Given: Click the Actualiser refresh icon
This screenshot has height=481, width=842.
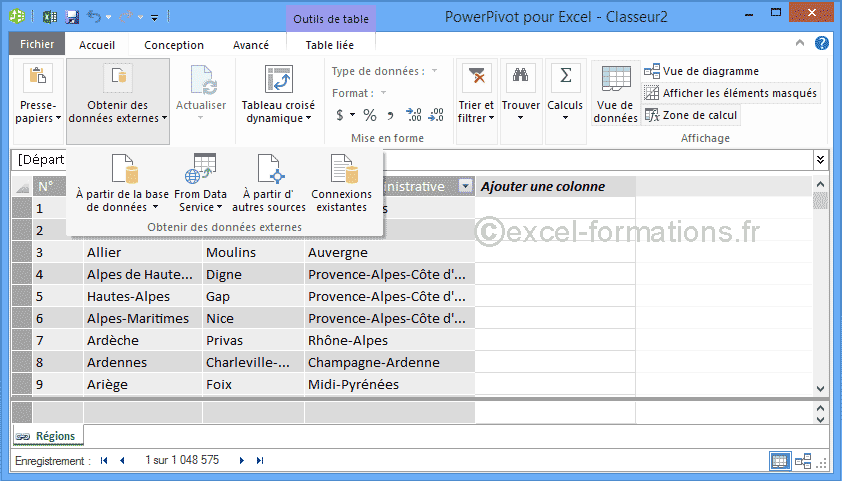Looking at the screenshot, I should [x=202, y=81].
